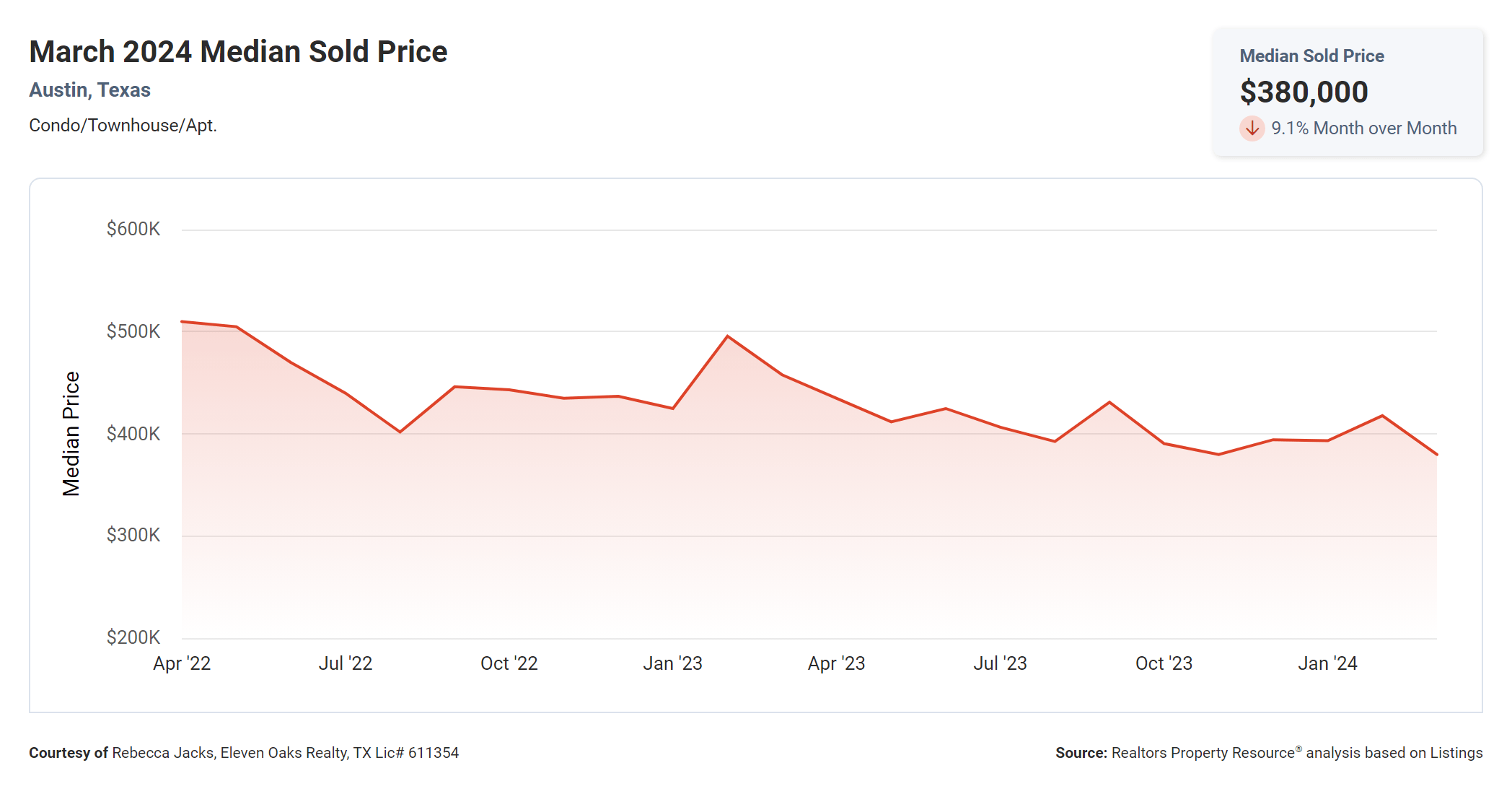Click the Condo/Townhouse/Apt. property type label
The height and width of the screenshot is (794, 1512).
pos(123,126)
